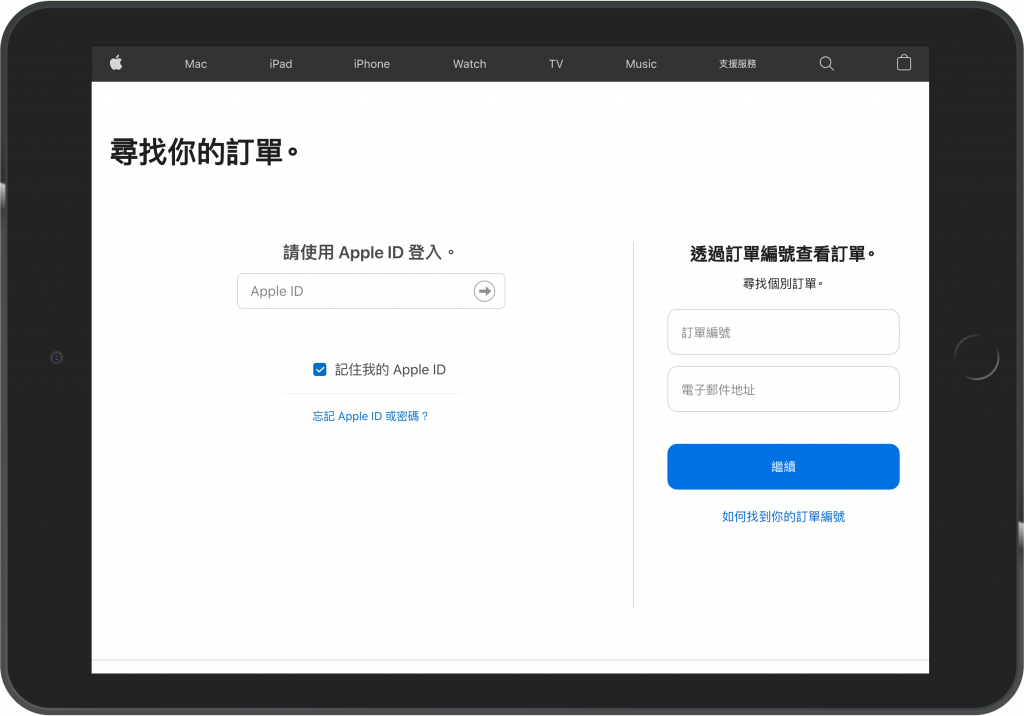This screenshot has height=716, width=1024.
Task: Click the blue 繼續 button
Action: 783,466
